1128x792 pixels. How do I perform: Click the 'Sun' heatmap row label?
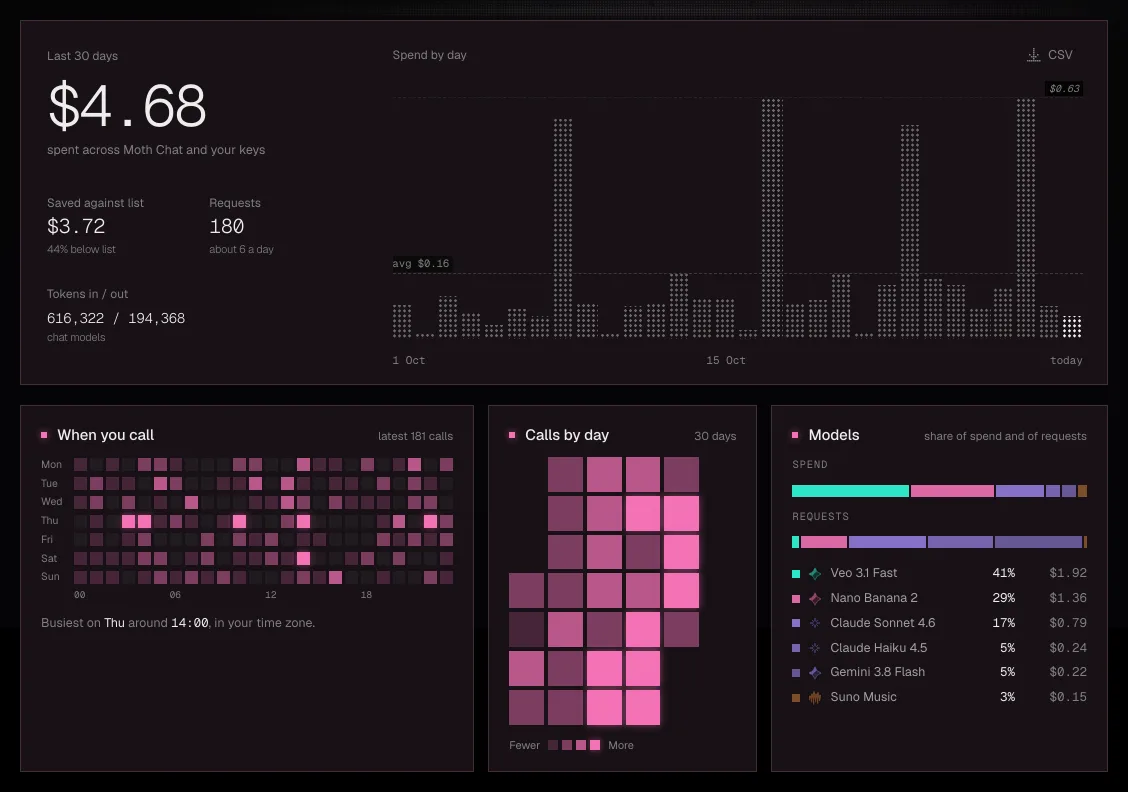coord(50,576)
